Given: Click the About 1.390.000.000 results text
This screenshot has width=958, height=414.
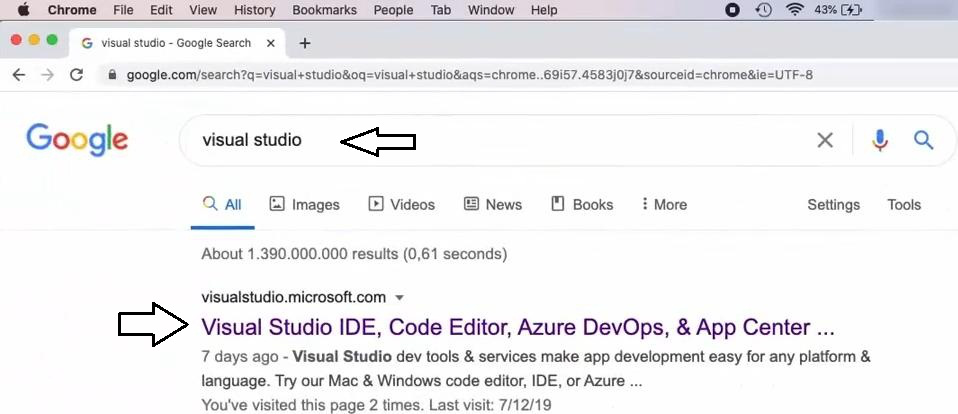Looking at the screenshot, I should tap(354, 253).
